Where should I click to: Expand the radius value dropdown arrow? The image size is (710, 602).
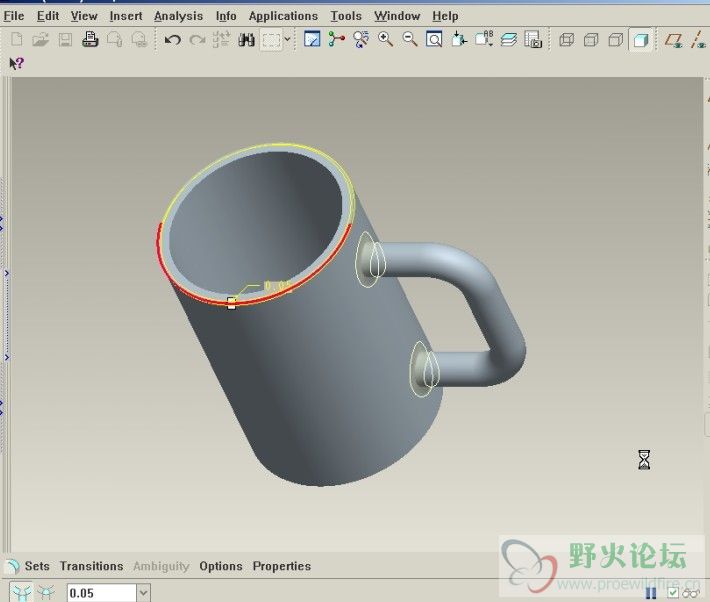coord(143,593)
